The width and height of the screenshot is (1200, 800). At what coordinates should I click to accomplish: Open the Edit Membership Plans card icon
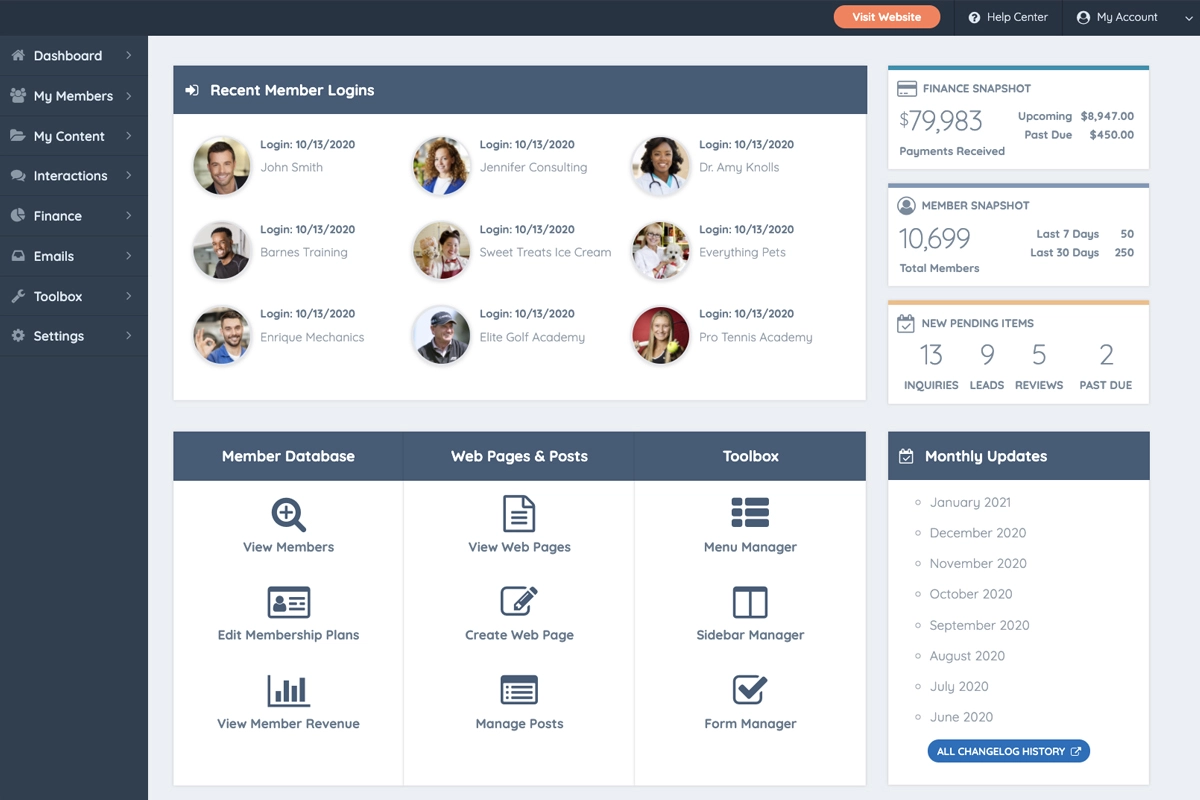point(288,602)
